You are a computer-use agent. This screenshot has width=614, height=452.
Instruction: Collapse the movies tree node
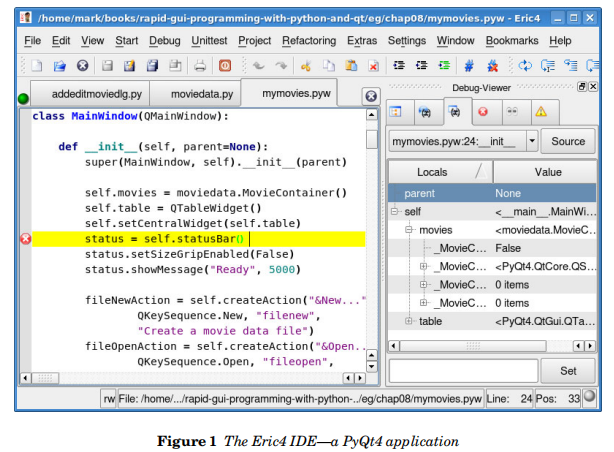(x=409, y=230)
